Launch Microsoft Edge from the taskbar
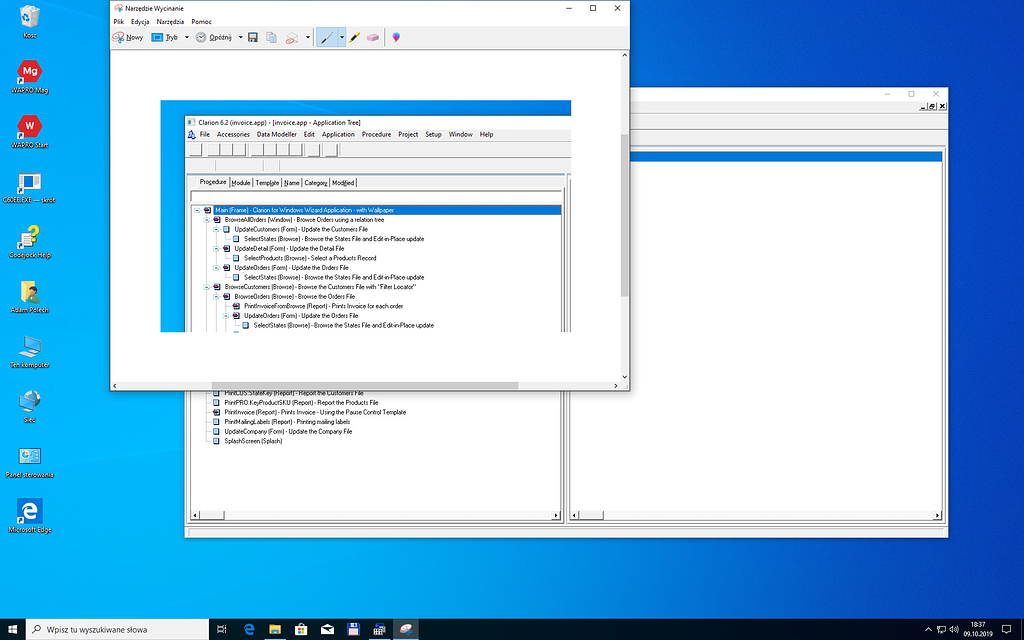This screenshot has height=640, width=1024. point(247,629)
